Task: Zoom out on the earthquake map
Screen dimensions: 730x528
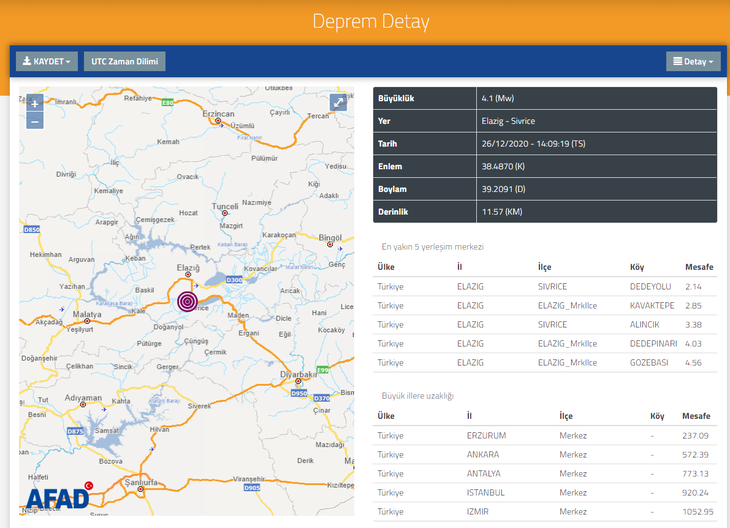Action: click(x=34, y=121)
